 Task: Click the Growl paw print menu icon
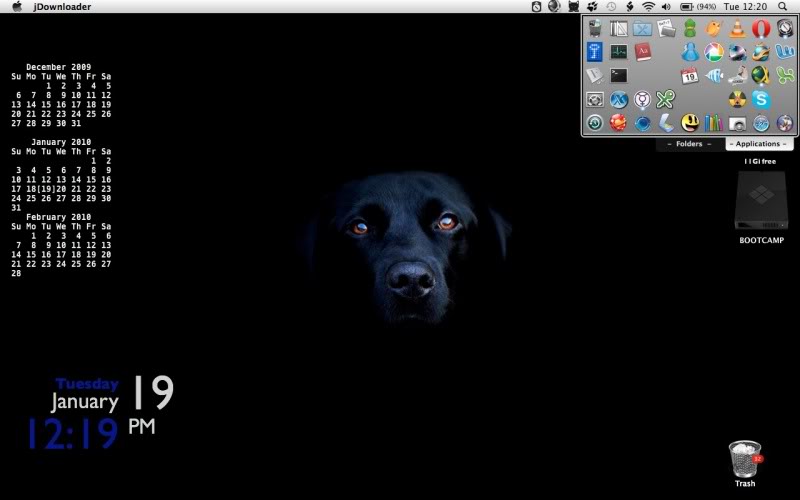[x=592, y=6]
